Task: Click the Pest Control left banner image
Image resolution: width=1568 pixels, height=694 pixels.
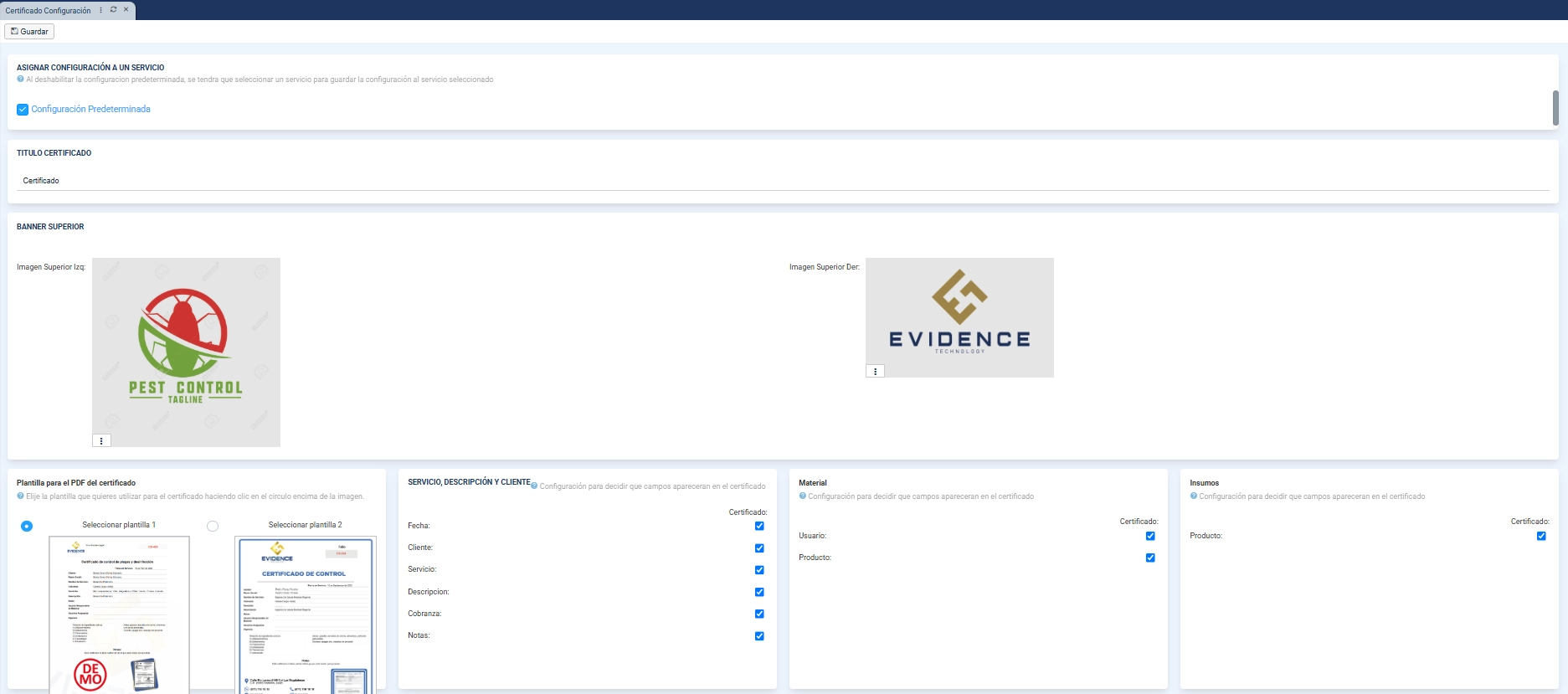Action: [x=186, y=352]
